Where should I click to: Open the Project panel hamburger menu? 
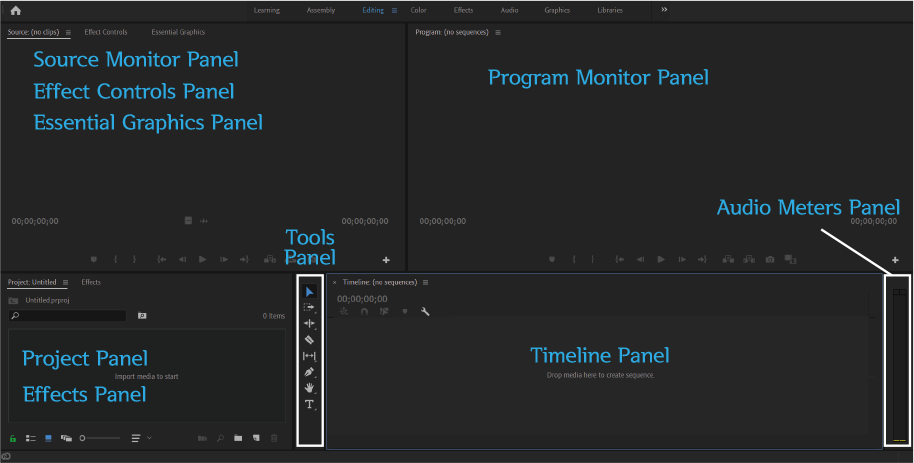pyautogui.click(x=65, y=282)
